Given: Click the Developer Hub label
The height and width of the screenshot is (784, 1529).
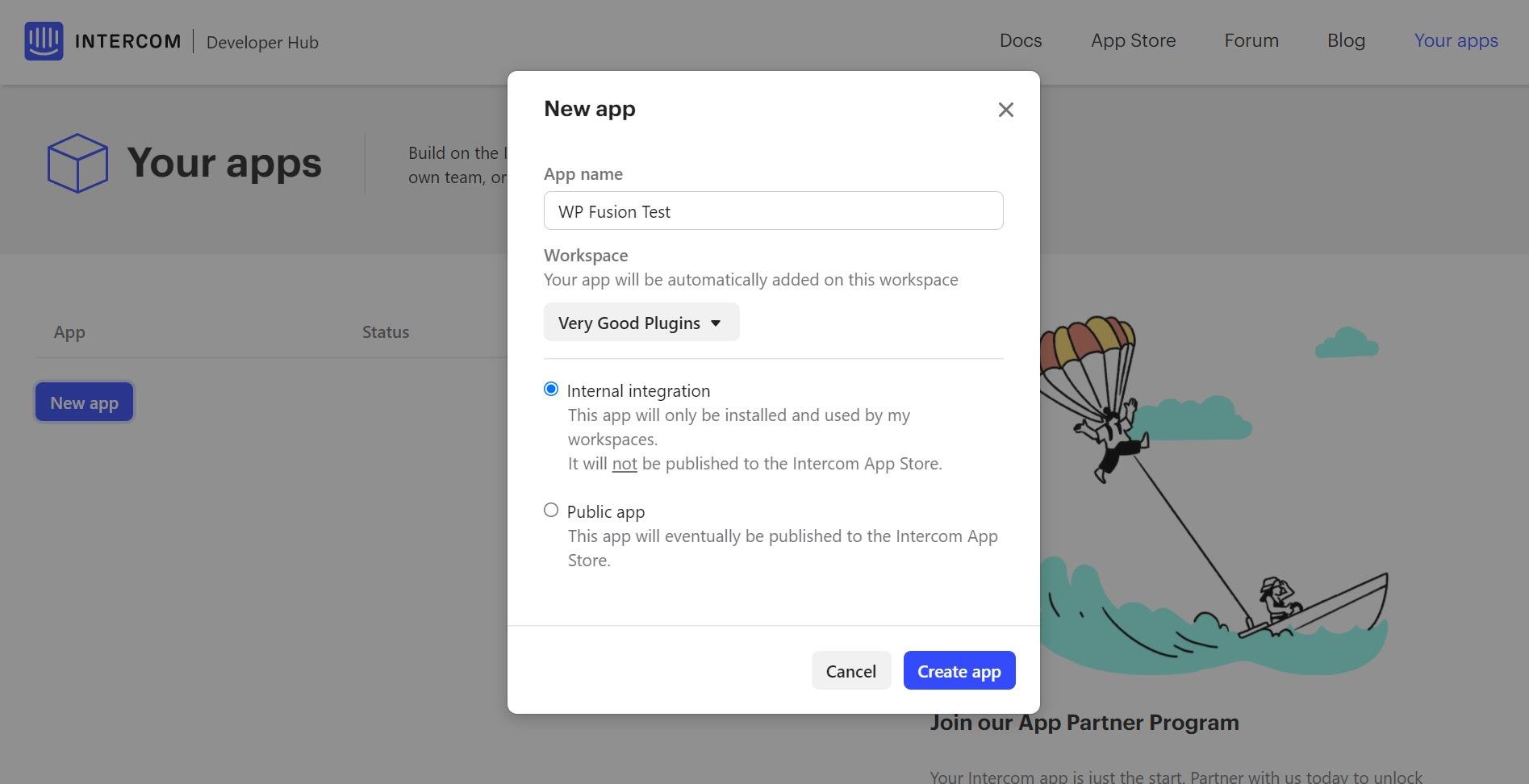Looking at the screenshot, I should pos(261,42).
